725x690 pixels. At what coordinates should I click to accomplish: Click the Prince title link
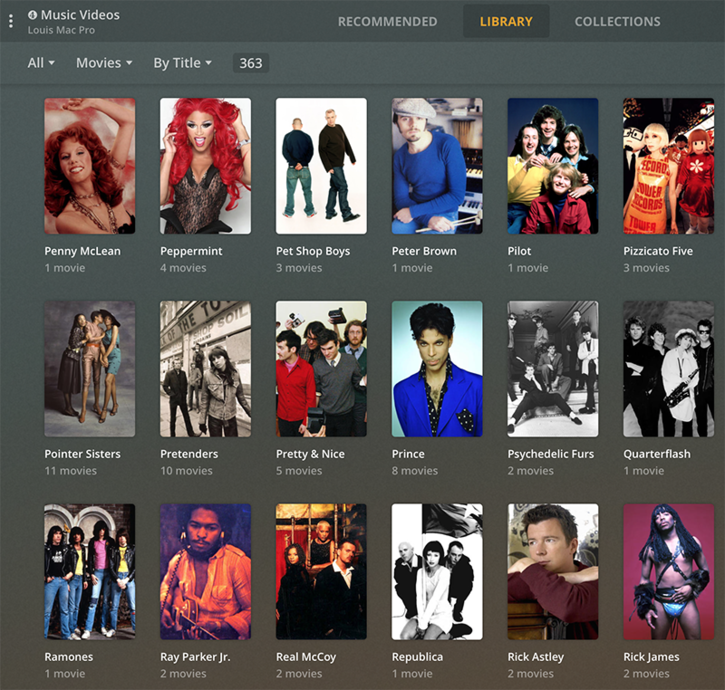point(408,454)
